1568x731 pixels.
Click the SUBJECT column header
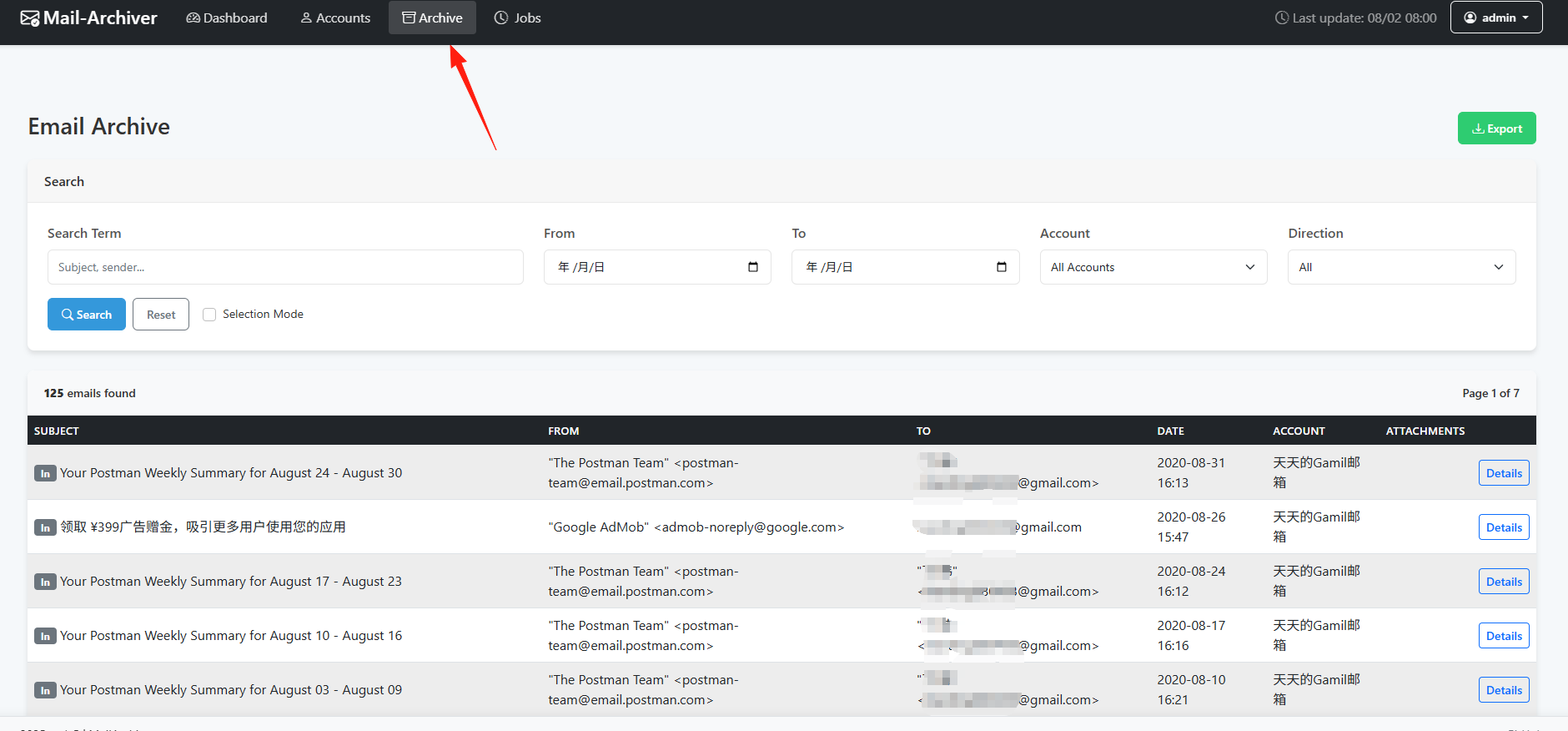pos(57,431)
